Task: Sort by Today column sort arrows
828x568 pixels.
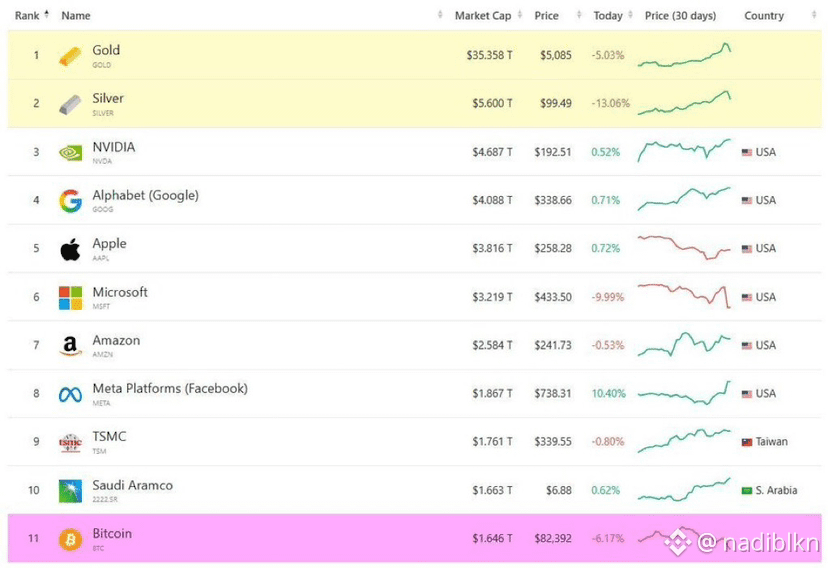Action: click(x=630, y=15)
